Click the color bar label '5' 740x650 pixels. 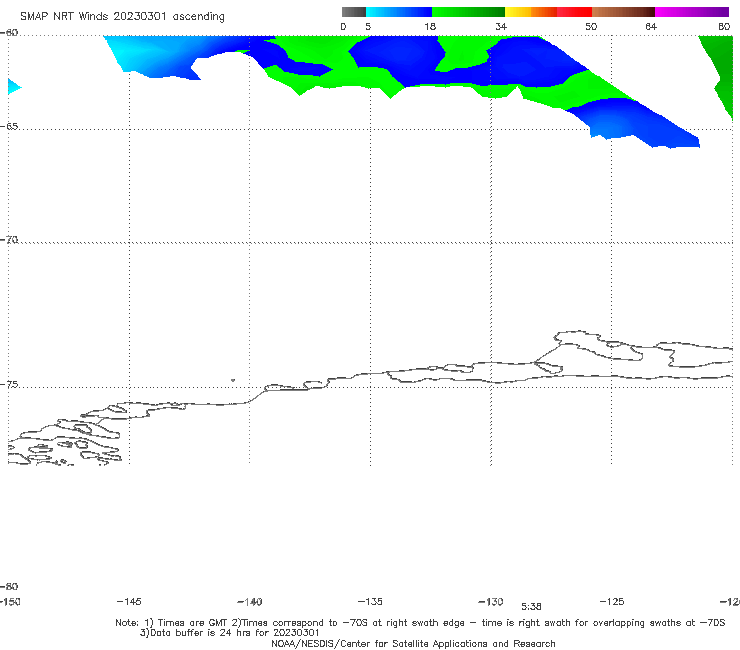(x=368, y=26)
